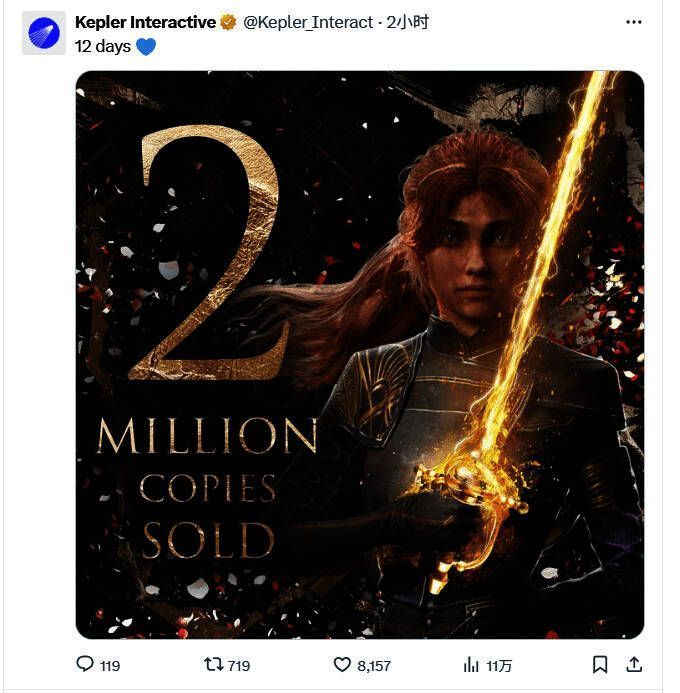Click the 8,157 likes count

pyautogui.click(x=374, y=665)
